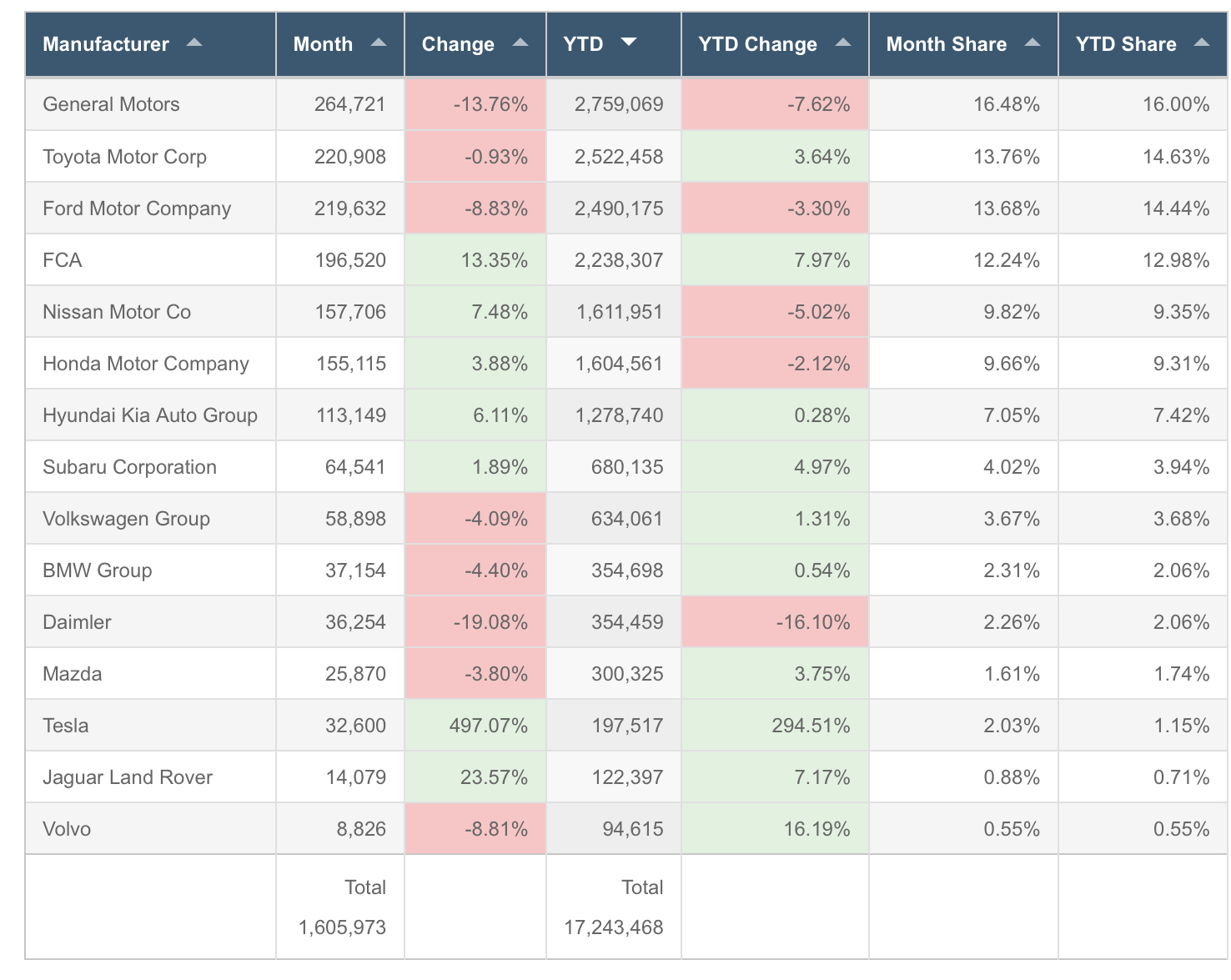
Task: Click the -4.40% change cell
Action: coord(475,570)
